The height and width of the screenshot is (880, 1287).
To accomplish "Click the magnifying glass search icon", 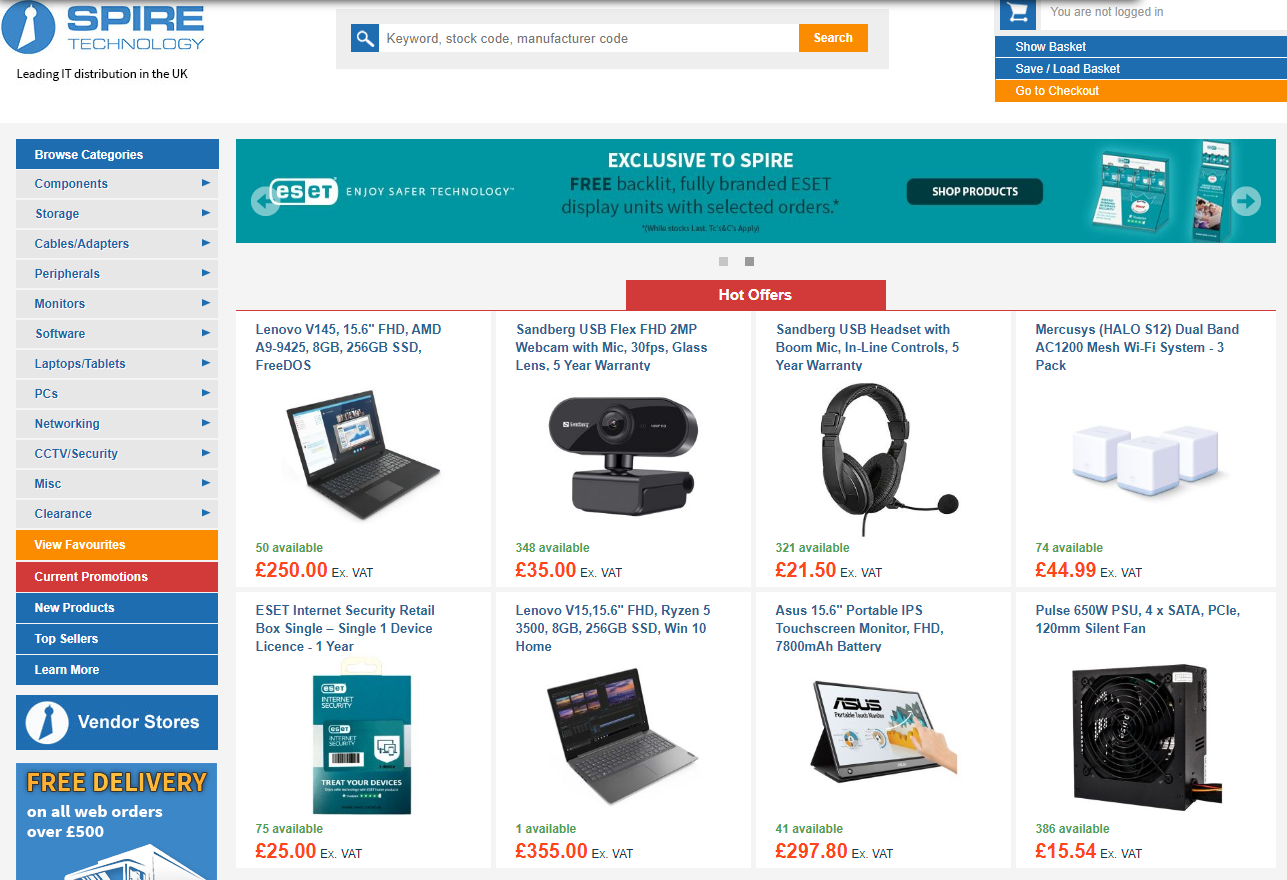I will [365, 38].
